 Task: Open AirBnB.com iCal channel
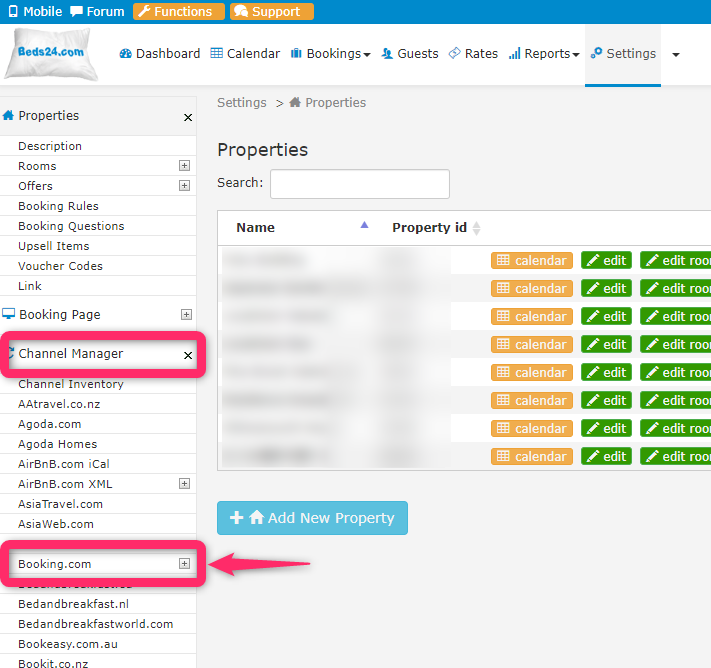(64, 464)
